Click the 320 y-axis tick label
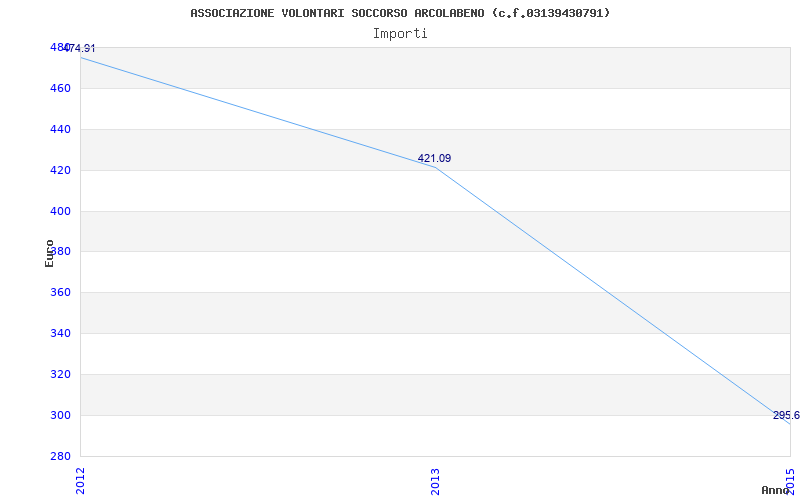The image size is (800, 500). pyautogui.click(x=59, y=374)
